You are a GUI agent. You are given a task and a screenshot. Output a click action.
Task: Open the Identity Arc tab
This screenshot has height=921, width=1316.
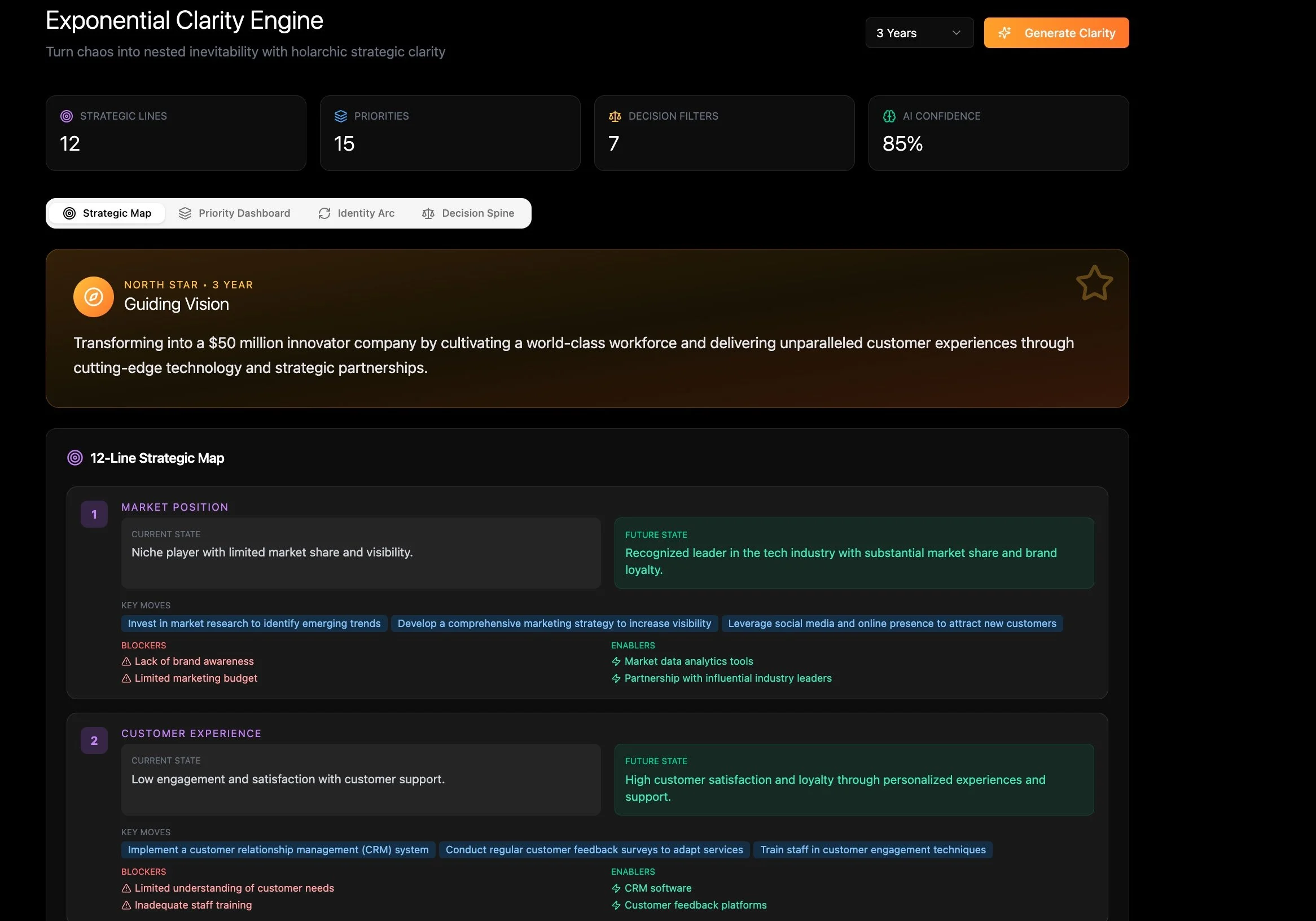coord(356,213)
